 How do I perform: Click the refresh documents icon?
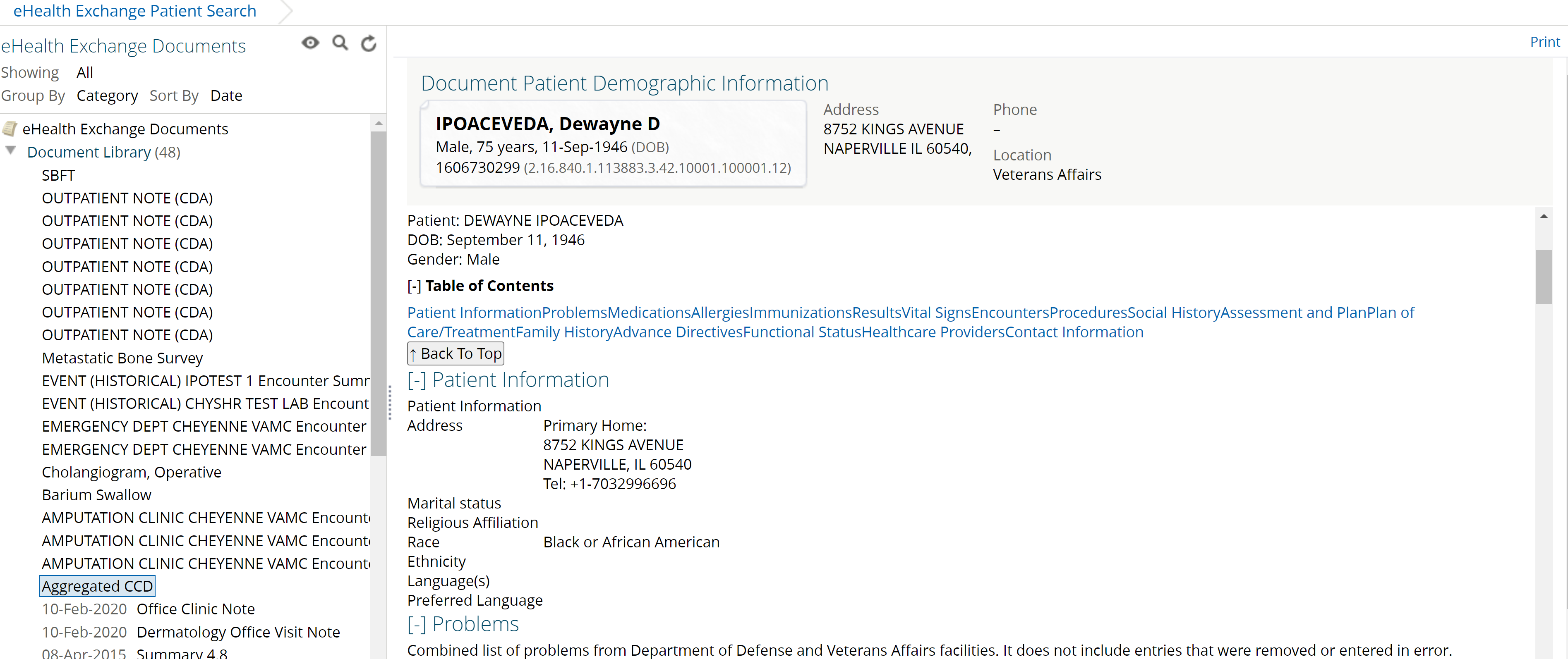coord(368,43)
